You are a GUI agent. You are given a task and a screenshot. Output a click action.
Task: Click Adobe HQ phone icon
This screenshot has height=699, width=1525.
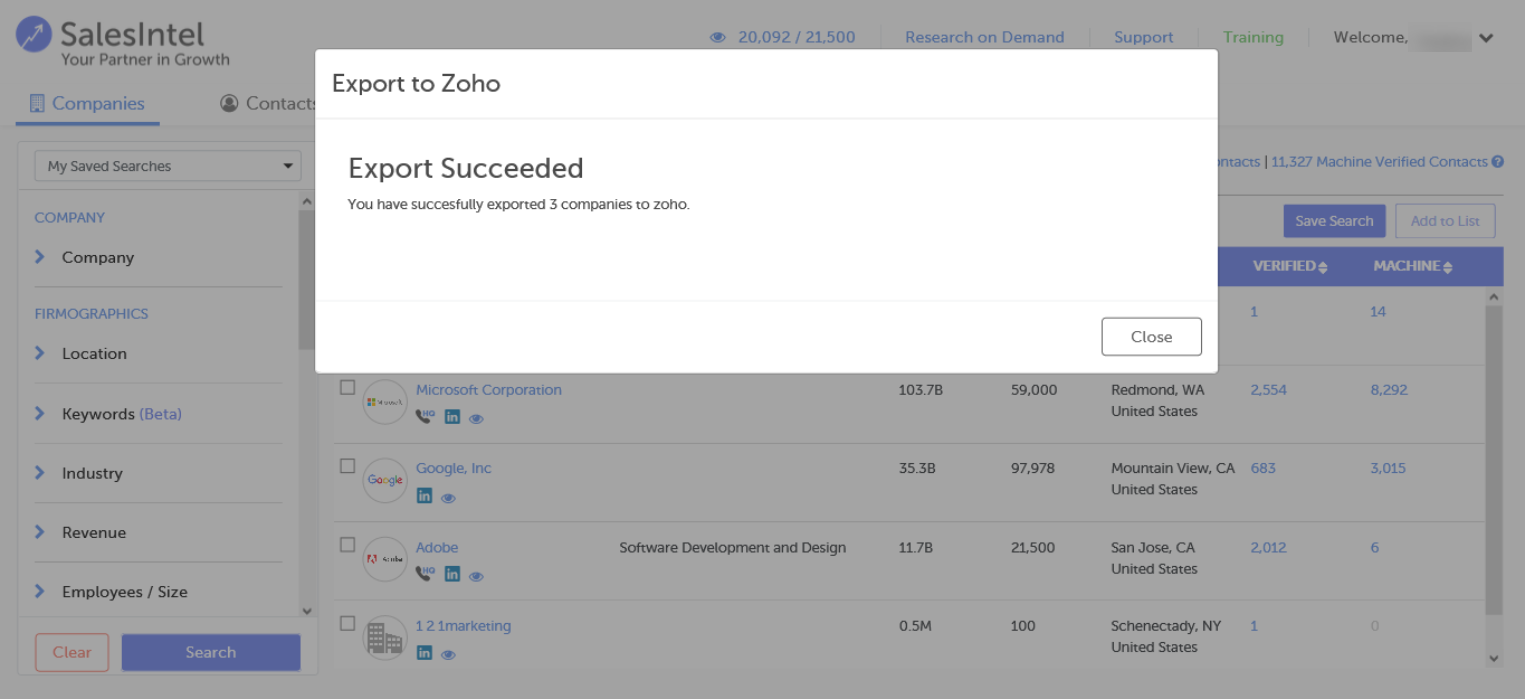(425, 574)
